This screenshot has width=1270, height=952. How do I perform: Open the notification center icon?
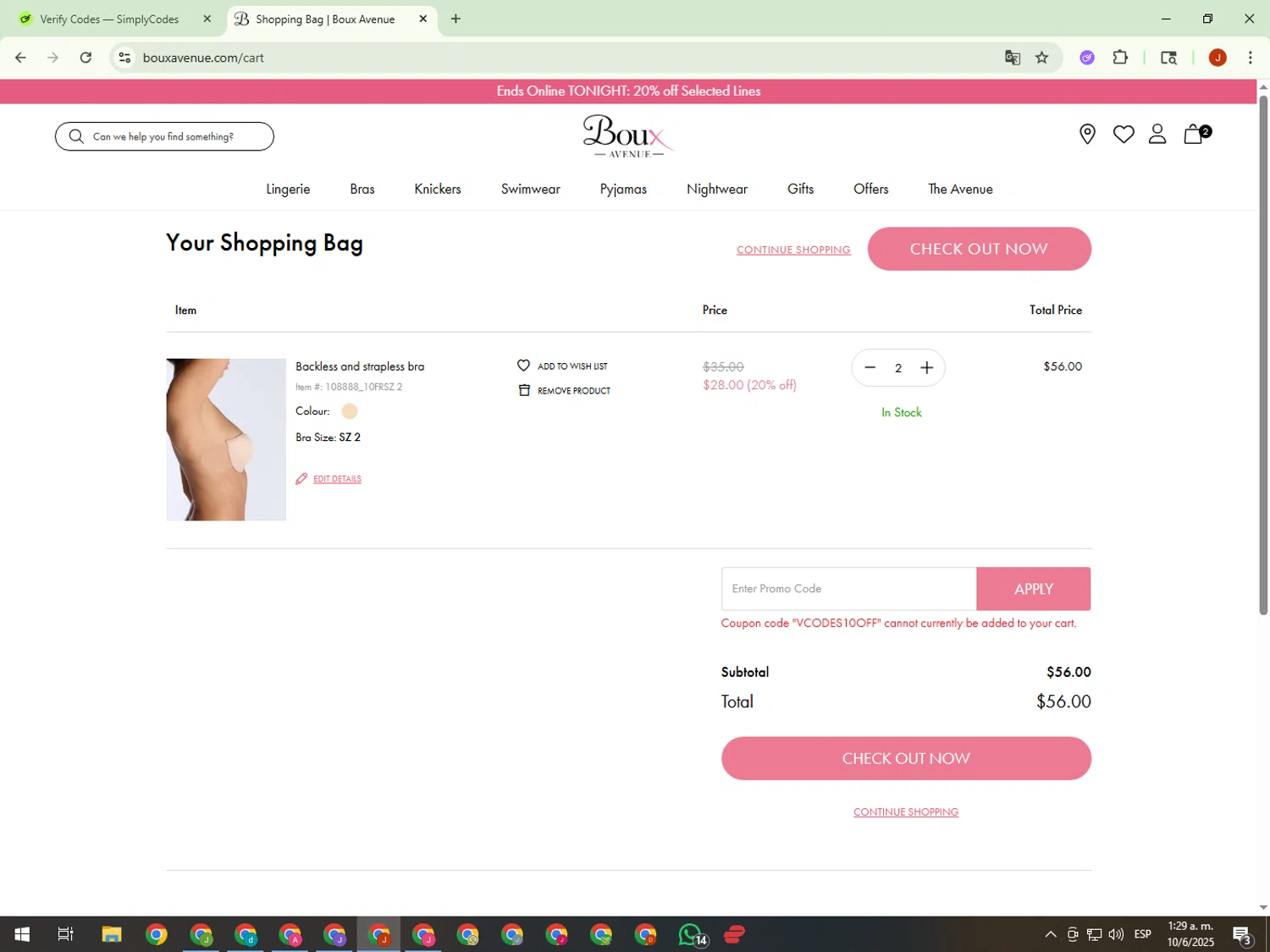click(x=1242, y=934)
